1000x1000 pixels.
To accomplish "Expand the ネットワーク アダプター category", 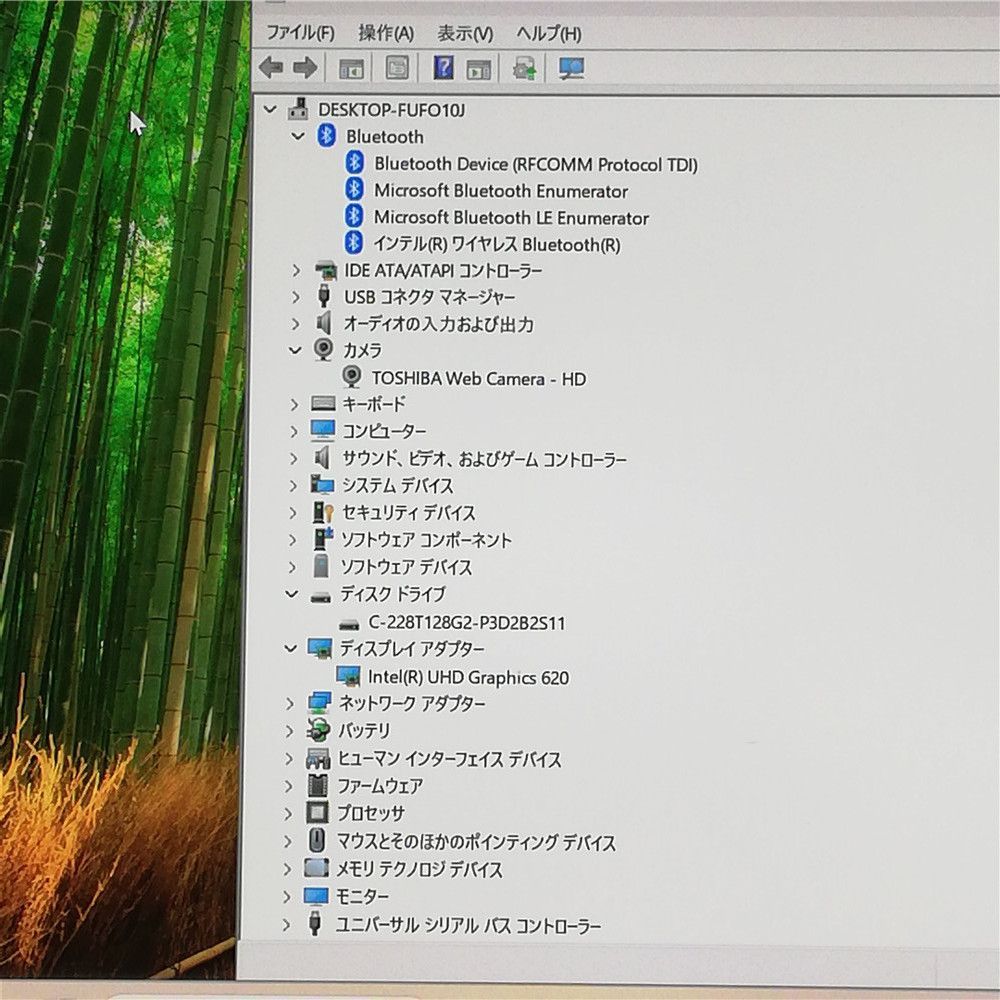I will click(289, 704).
